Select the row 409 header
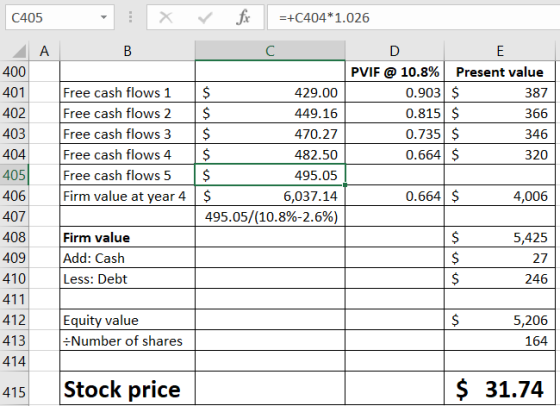Screen dimensions: 560x406 point(14,258)
